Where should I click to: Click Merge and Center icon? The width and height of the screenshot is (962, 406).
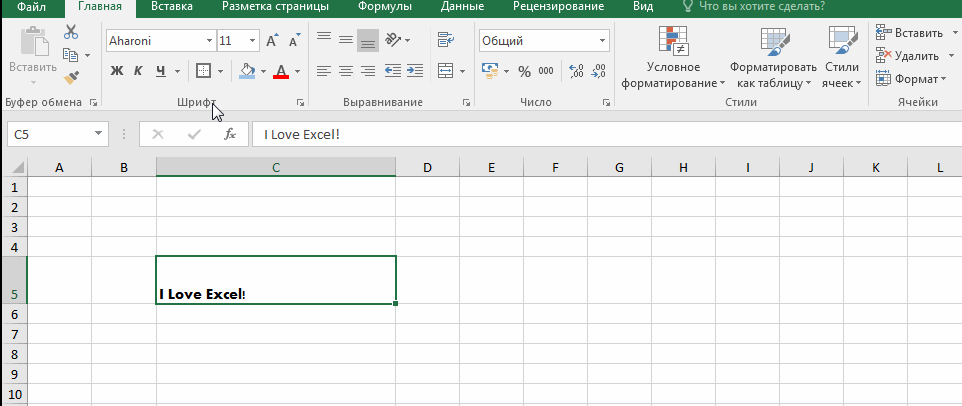point(445,71)
